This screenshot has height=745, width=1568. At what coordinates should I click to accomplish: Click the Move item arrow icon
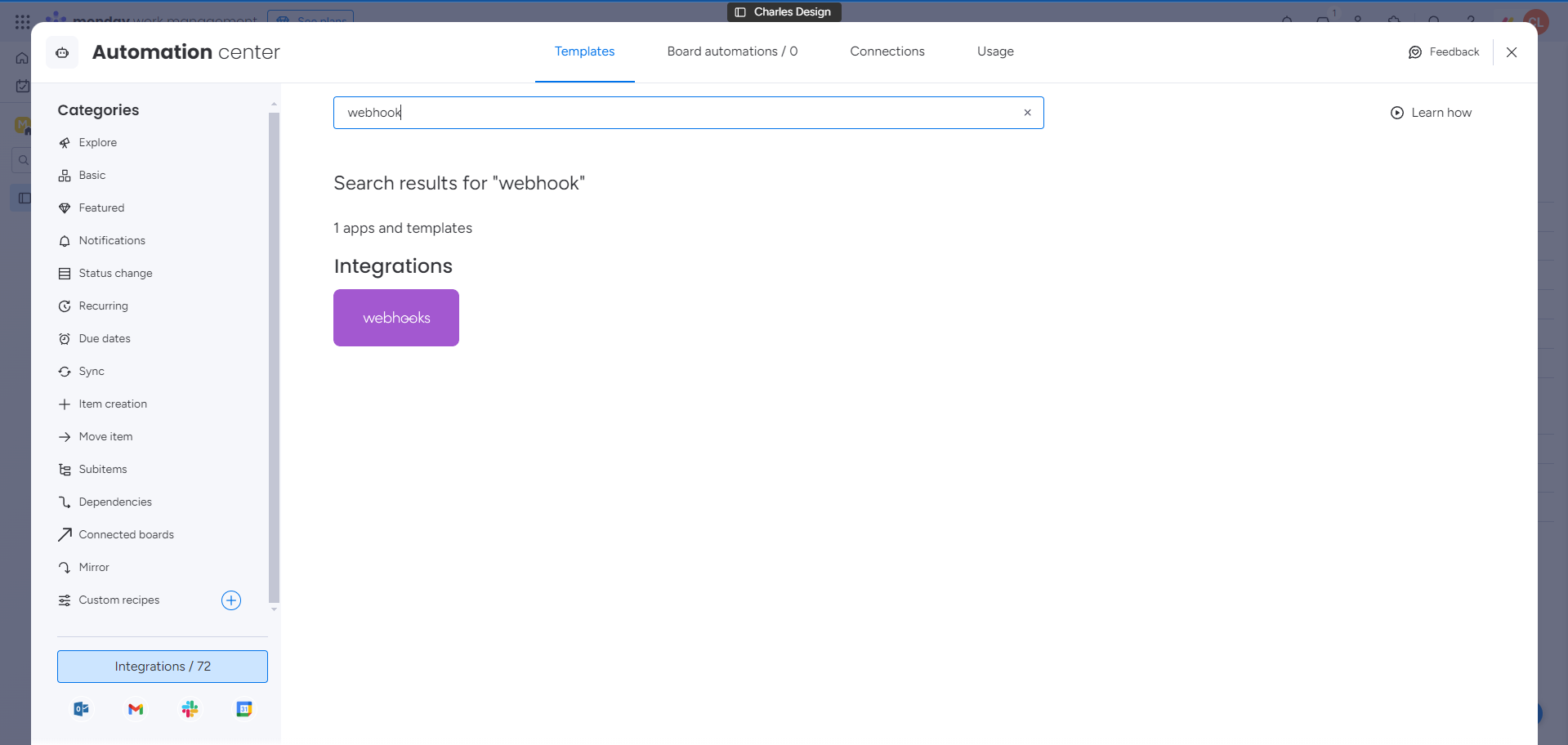65,437
